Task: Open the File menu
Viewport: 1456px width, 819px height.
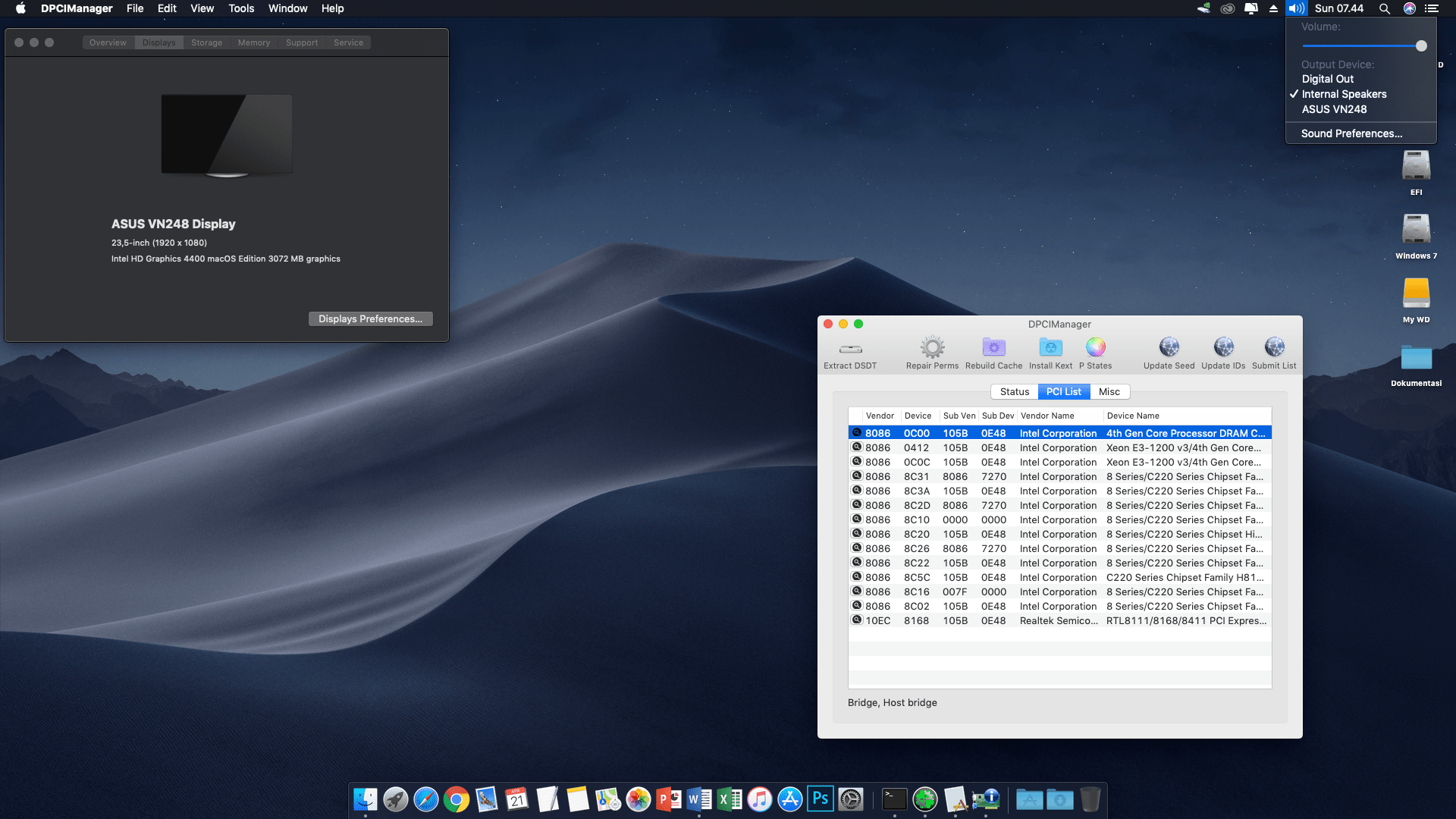Action: click(x=135, y=8)
